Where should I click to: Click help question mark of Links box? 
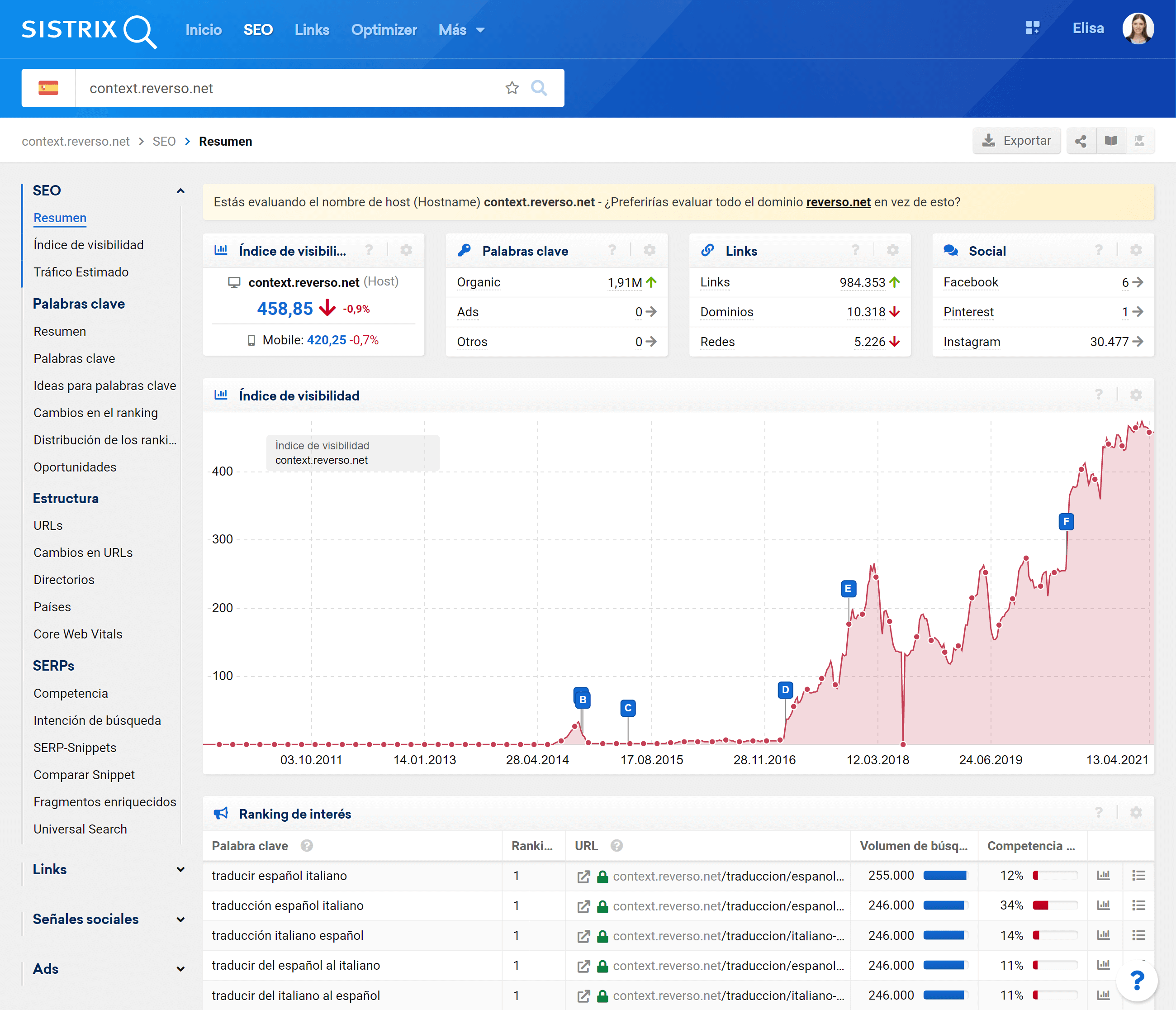855,250
